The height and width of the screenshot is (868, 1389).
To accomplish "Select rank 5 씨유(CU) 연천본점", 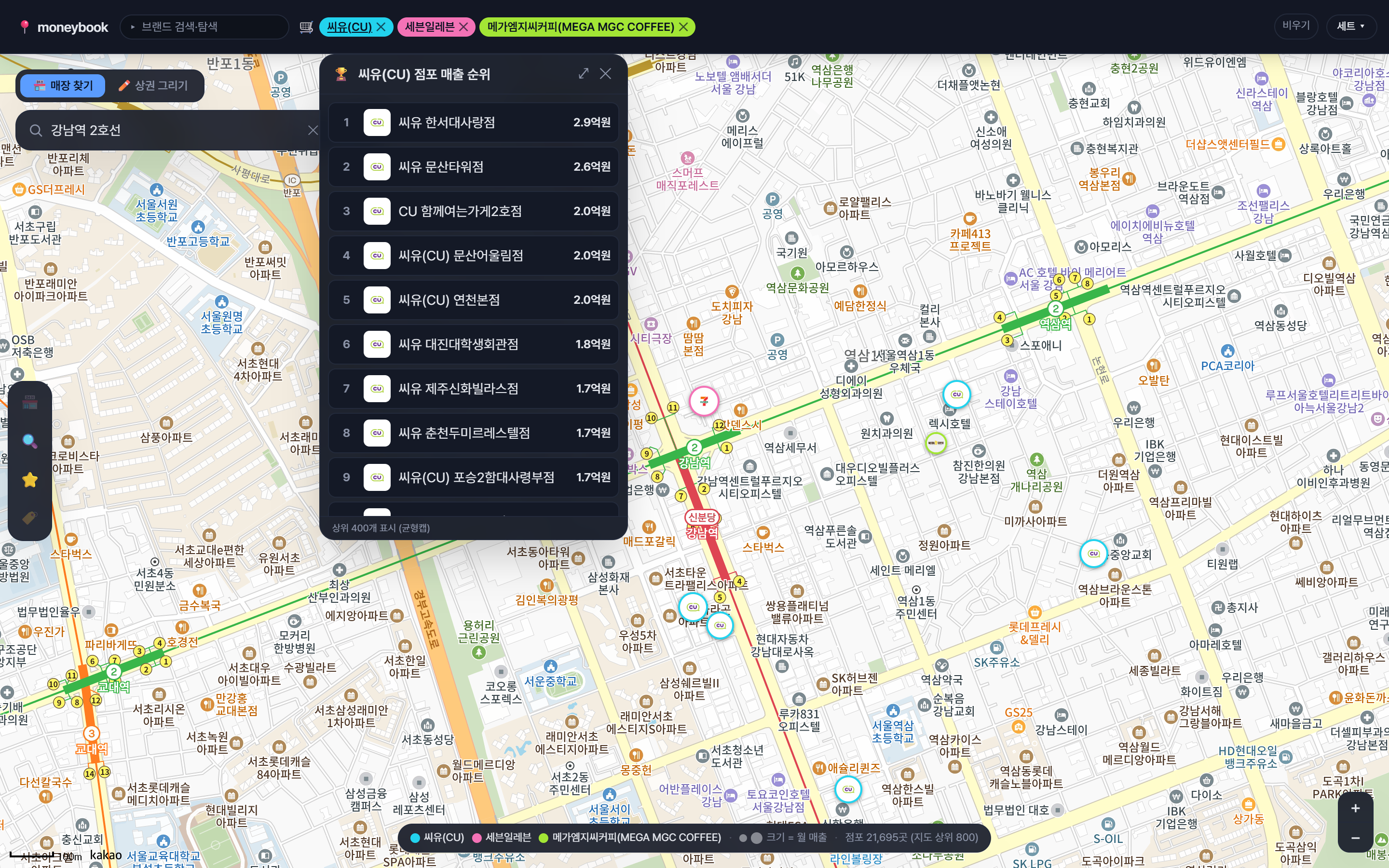I will click(474, 299).
